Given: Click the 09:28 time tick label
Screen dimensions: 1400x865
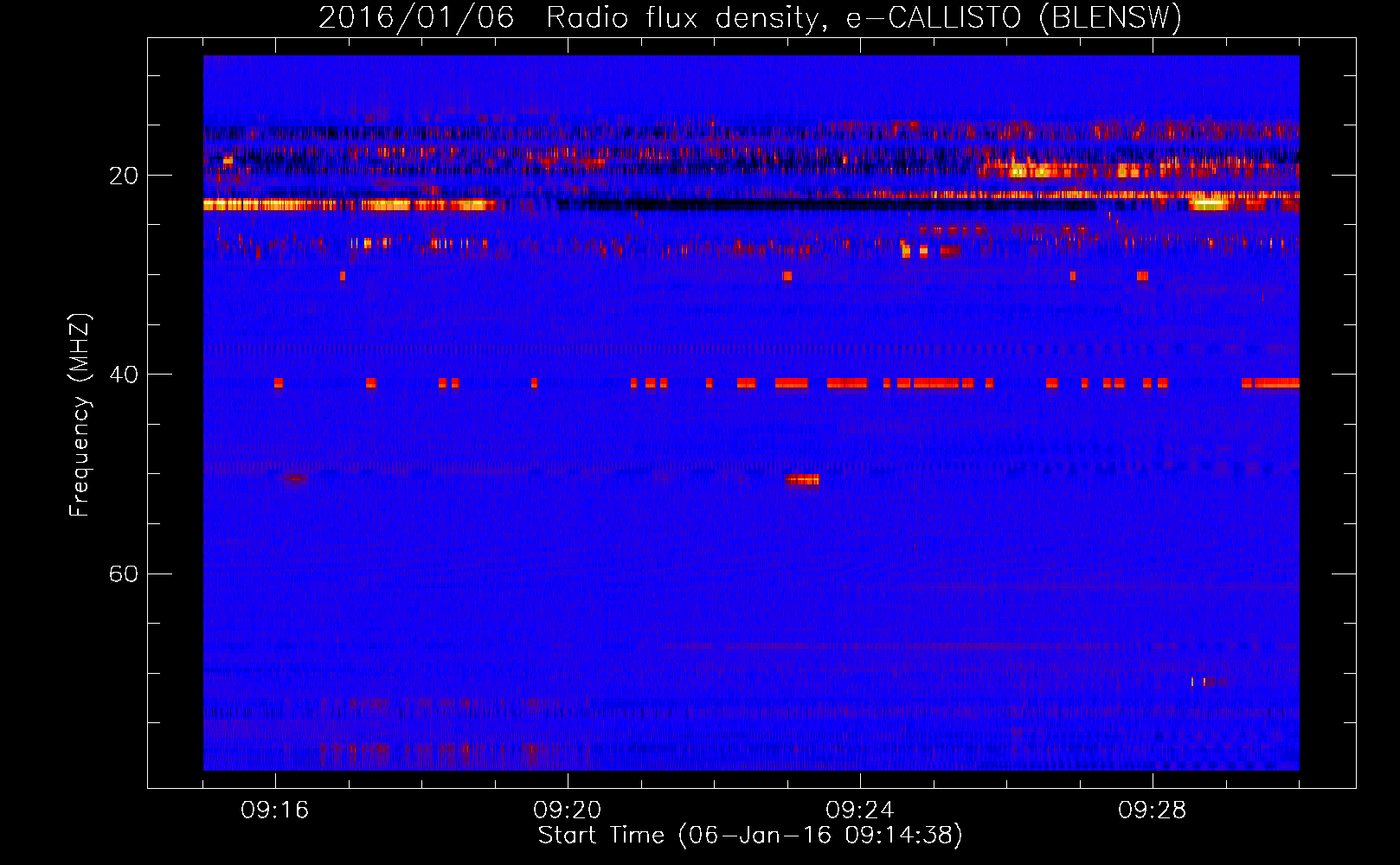Looking at the screenshot, I should pos(1153,811).
